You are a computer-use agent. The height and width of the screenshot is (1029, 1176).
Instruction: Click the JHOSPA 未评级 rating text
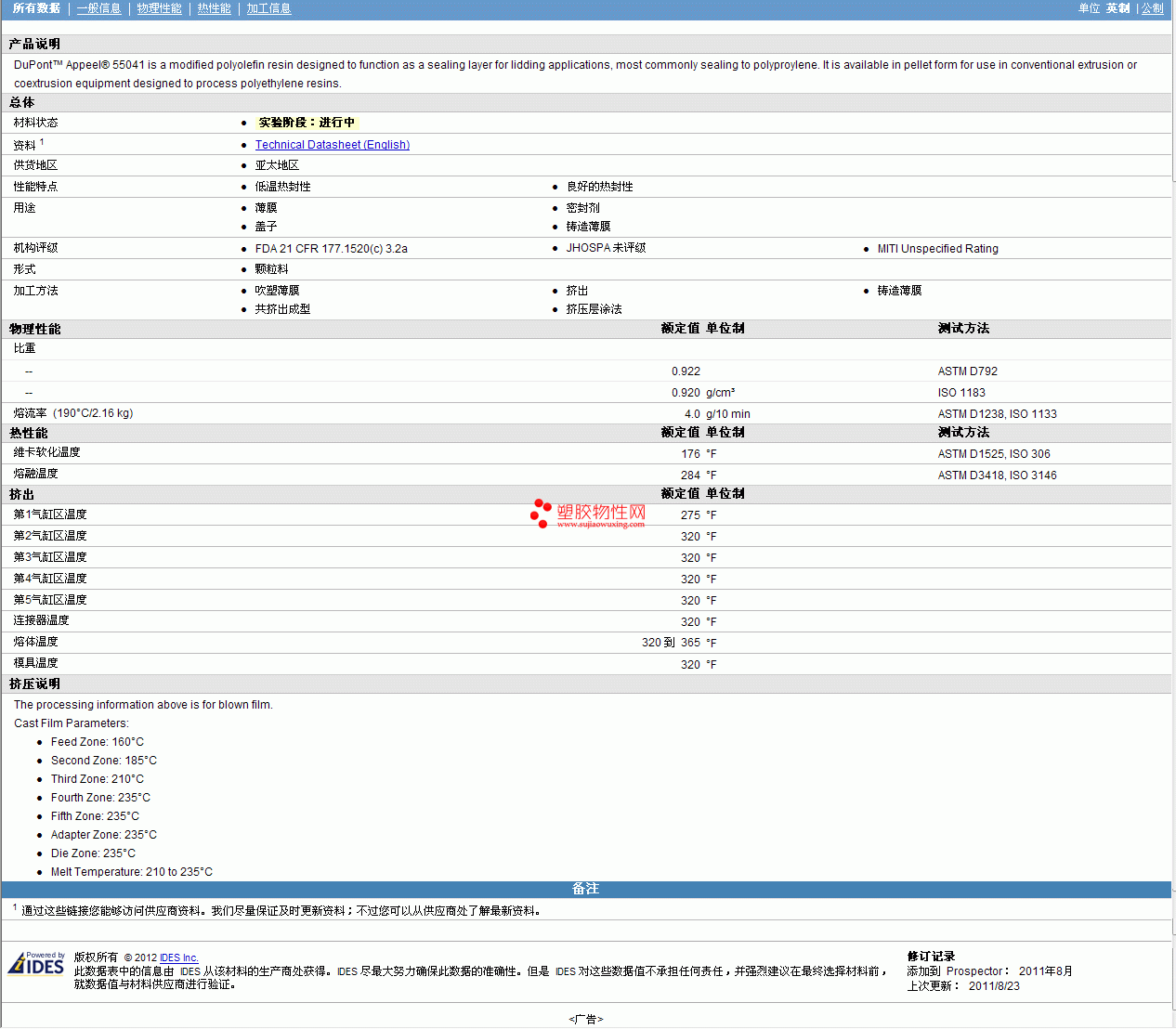606,248
